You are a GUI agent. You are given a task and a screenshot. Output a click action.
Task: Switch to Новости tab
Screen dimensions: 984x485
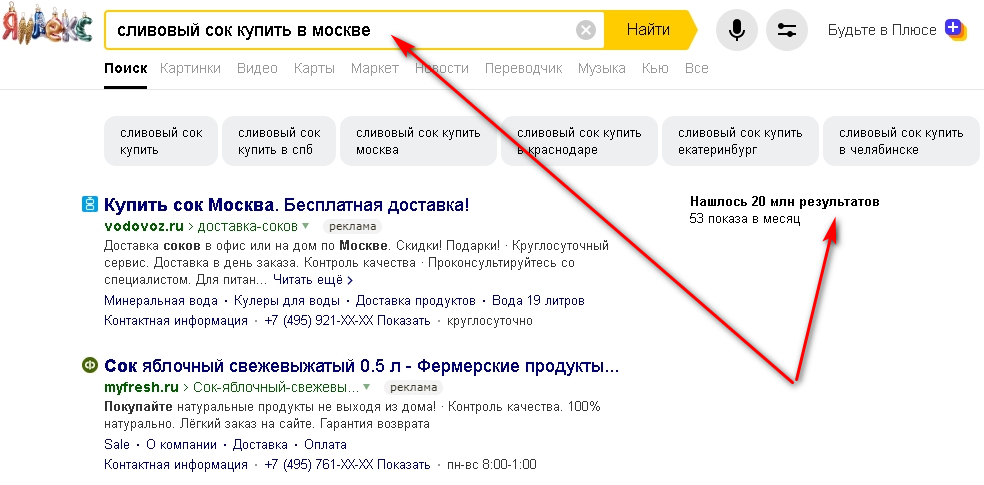click(442, 68)
